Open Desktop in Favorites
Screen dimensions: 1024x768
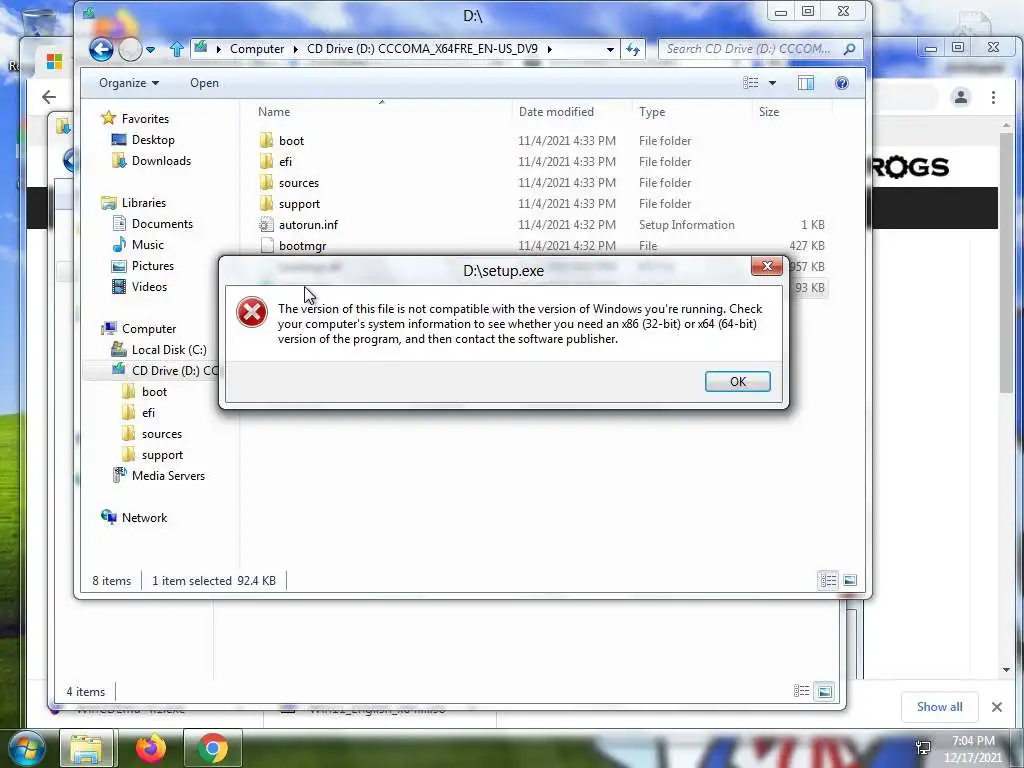153,140
